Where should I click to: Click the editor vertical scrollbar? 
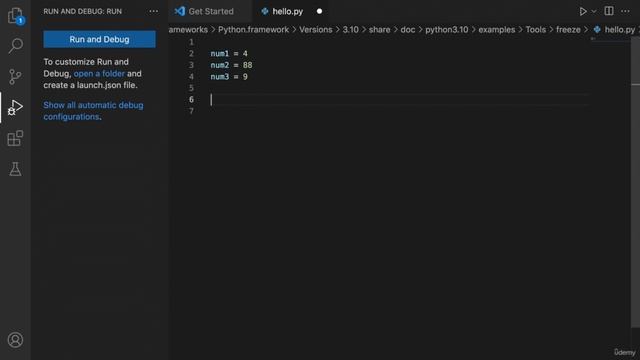(635, 182)
